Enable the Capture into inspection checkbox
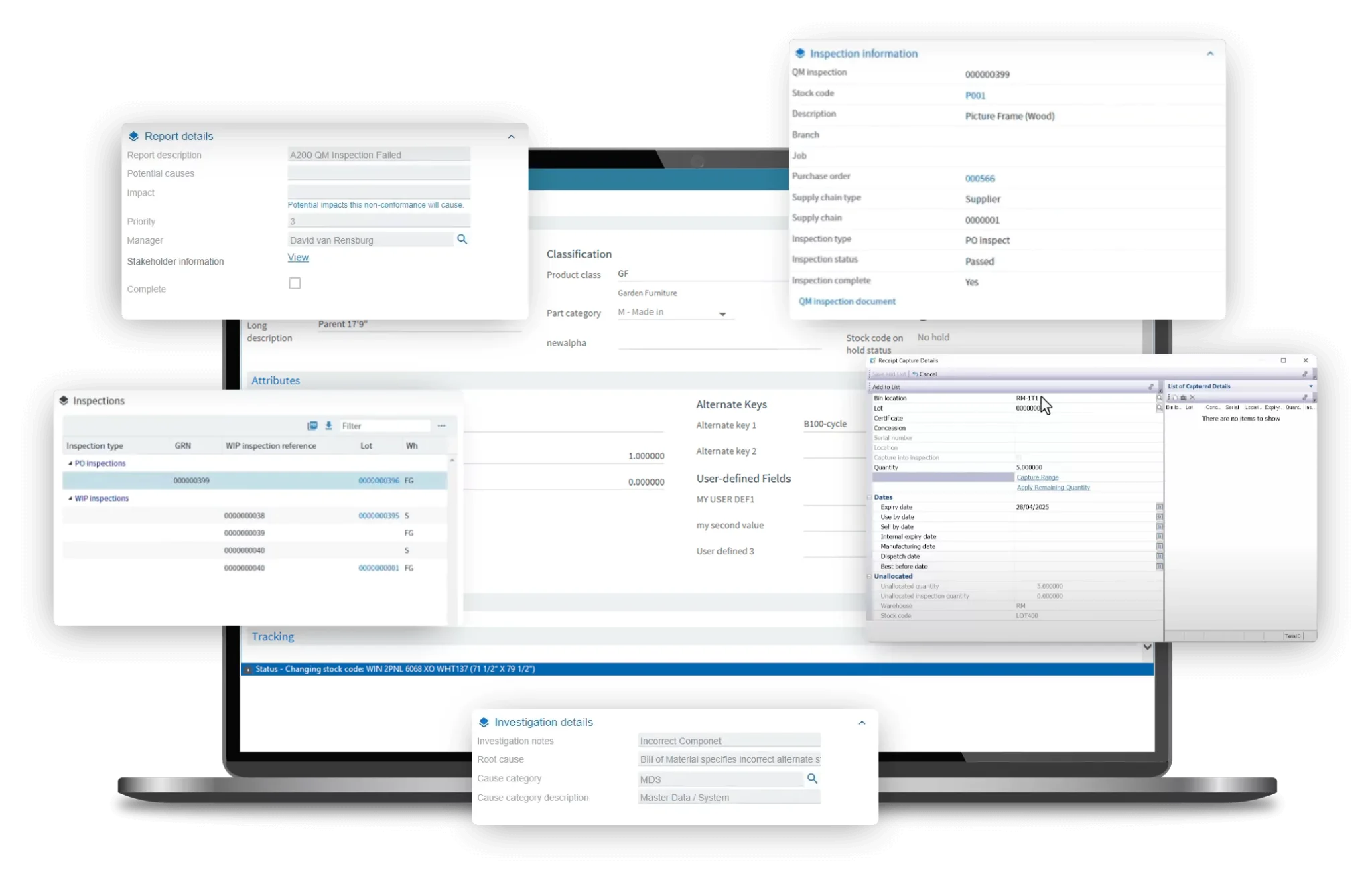This screenshot has width=1372, height=894. [x=1018, y=457]
